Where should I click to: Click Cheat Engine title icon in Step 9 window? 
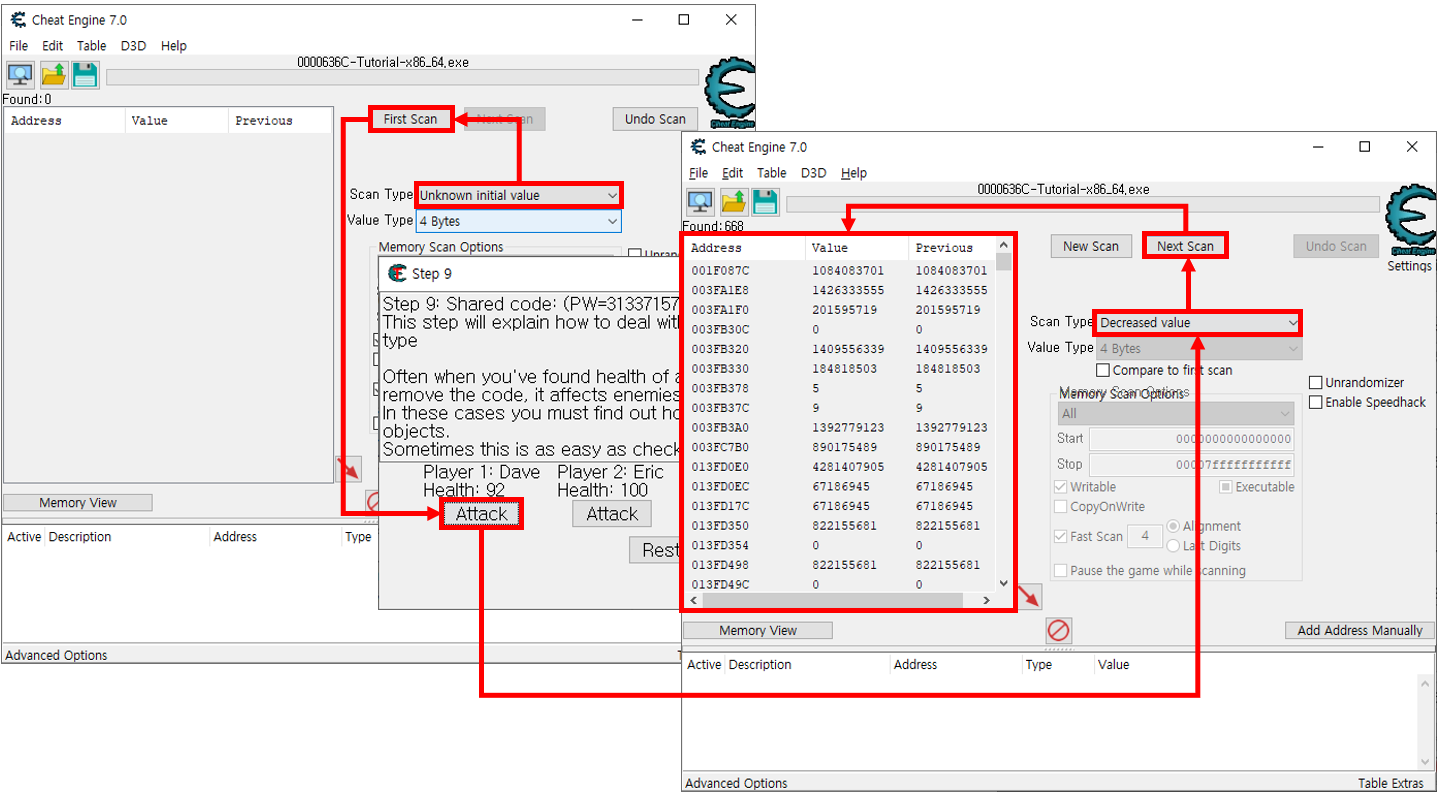[397, 273]
